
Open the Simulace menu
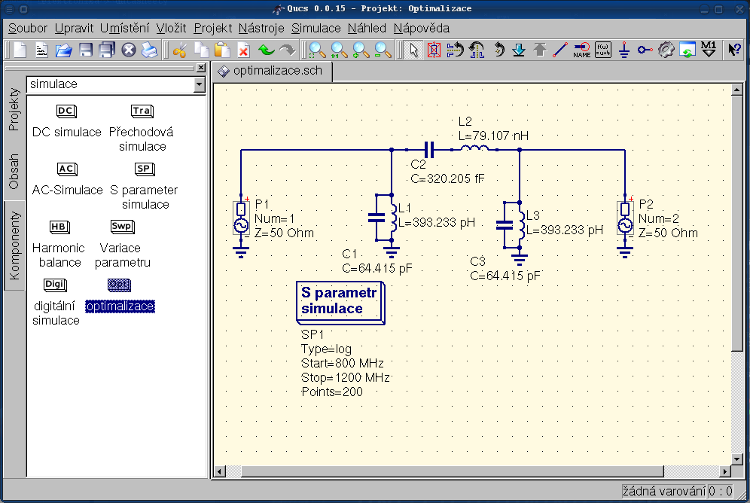(314, 28)
